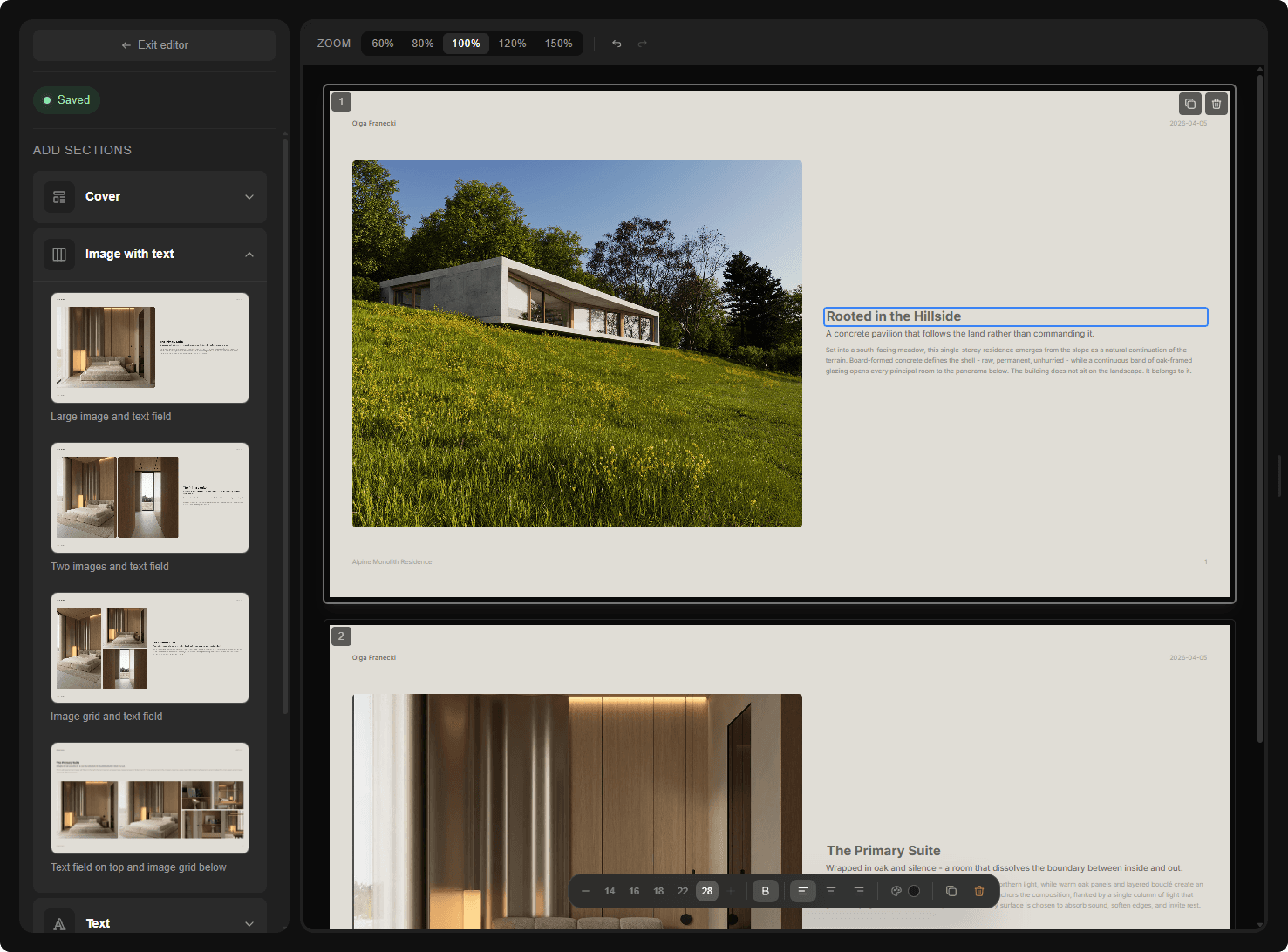1288x952 pixels.
Task: Delete page 1 with the trash icon
Action: click(x=1216, y=104)
